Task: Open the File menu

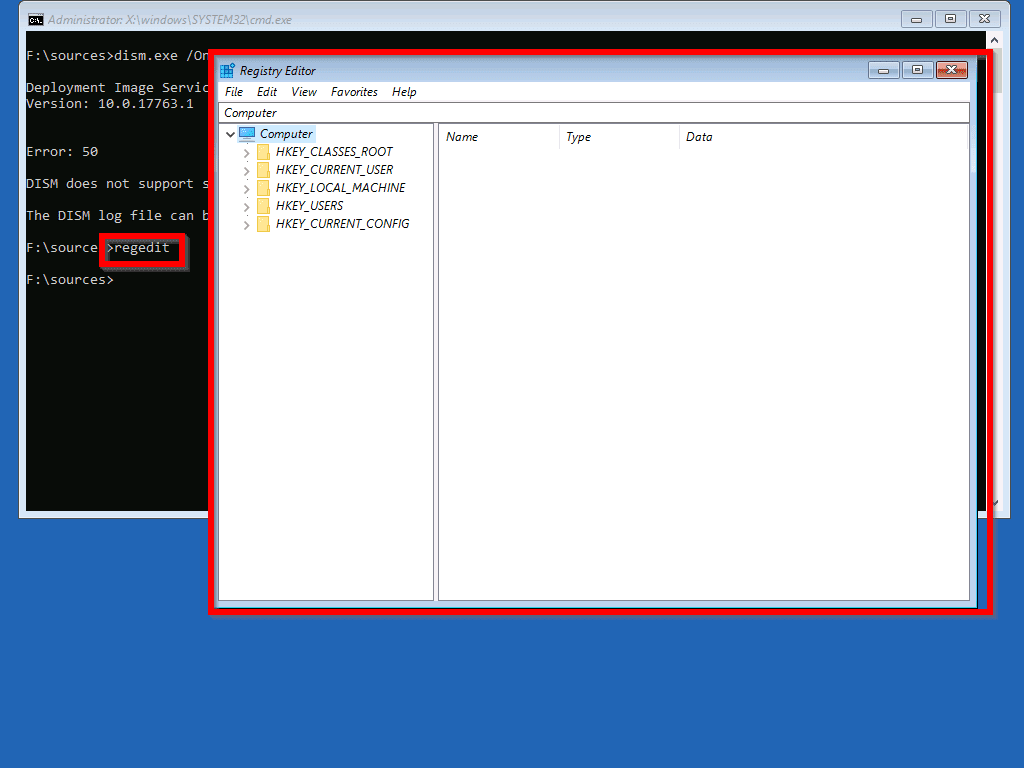Action: (x=234, y=92)
